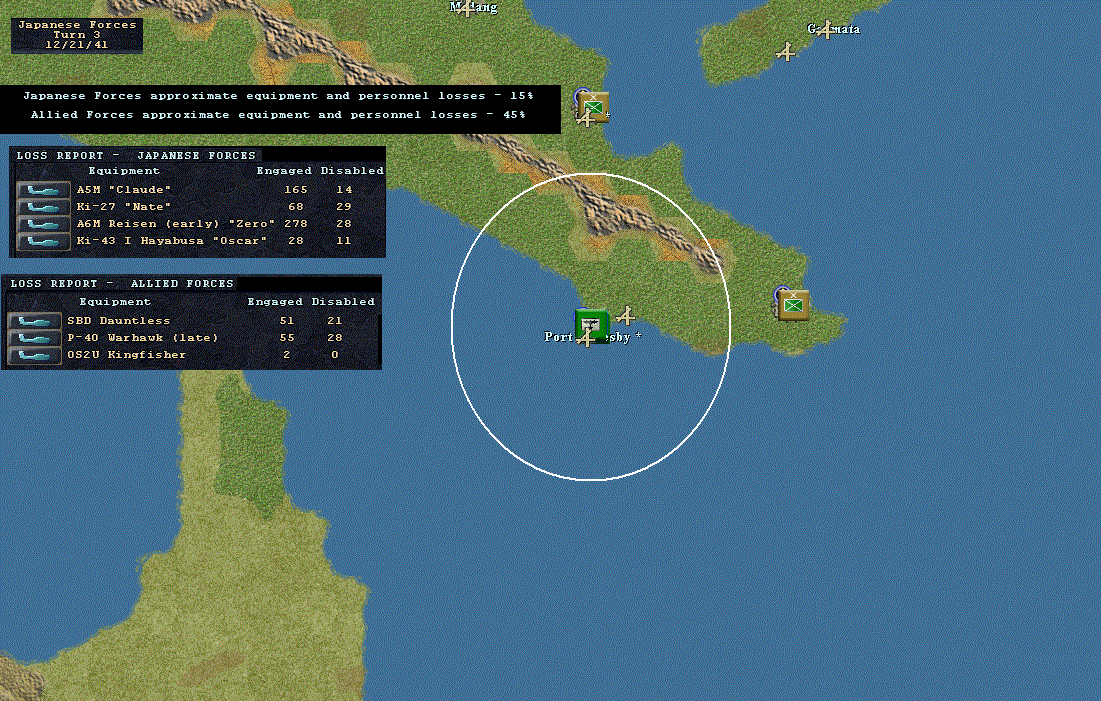Viewport: 1101px width, 701px height.
Task: Click the Oscar disabled value 11
Action: [x=344, y=240]
